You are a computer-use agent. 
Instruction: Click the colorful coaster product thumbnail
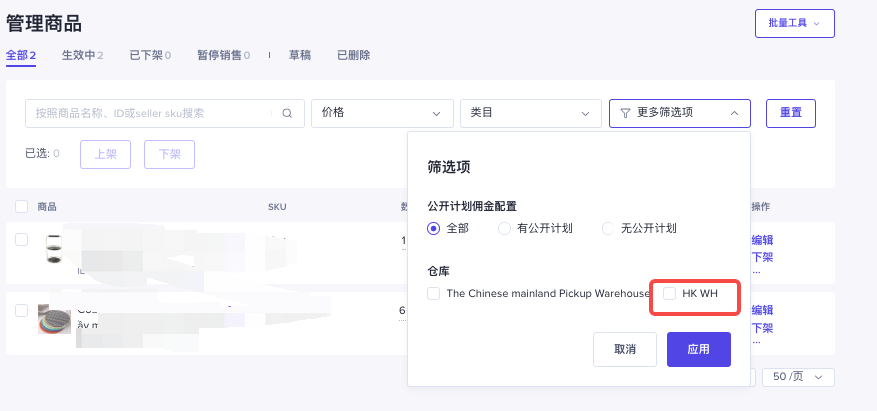[x=54, y=319]
